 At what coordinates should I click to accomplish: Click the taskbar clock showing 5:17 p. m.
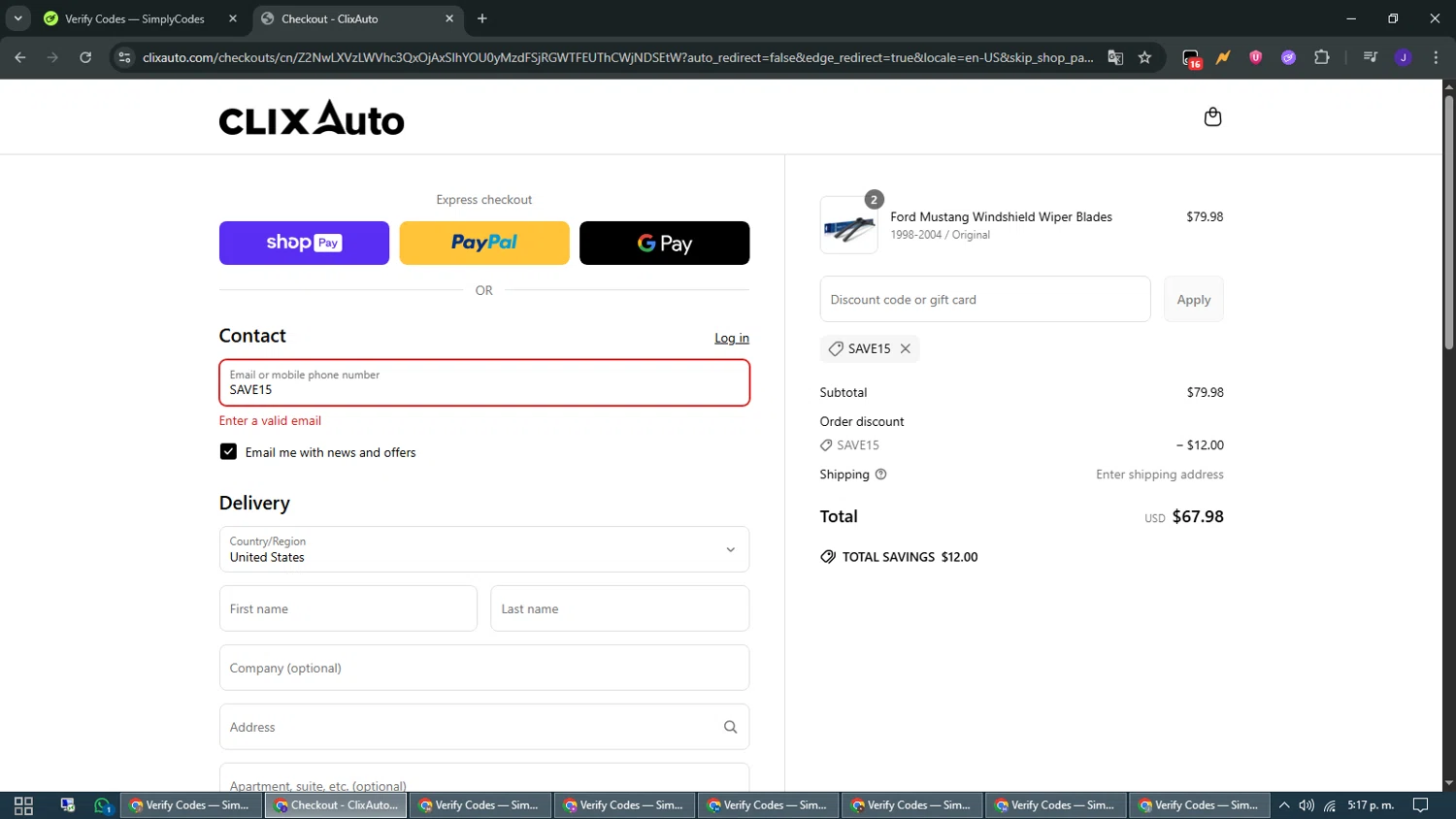pos(1371,805)
